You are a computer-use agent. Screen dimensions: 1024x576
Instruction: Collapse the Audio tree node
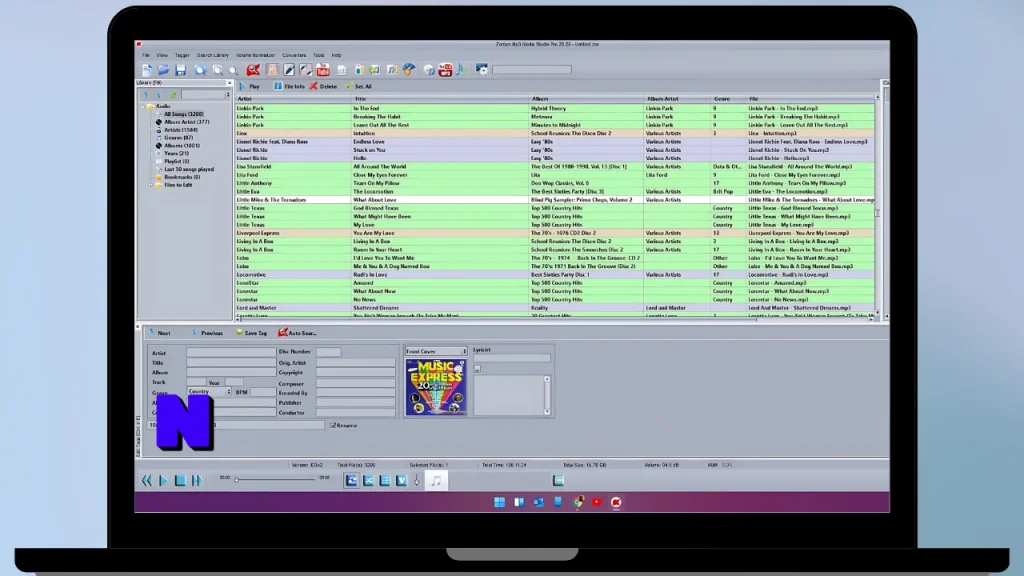[x=144, y=106]
